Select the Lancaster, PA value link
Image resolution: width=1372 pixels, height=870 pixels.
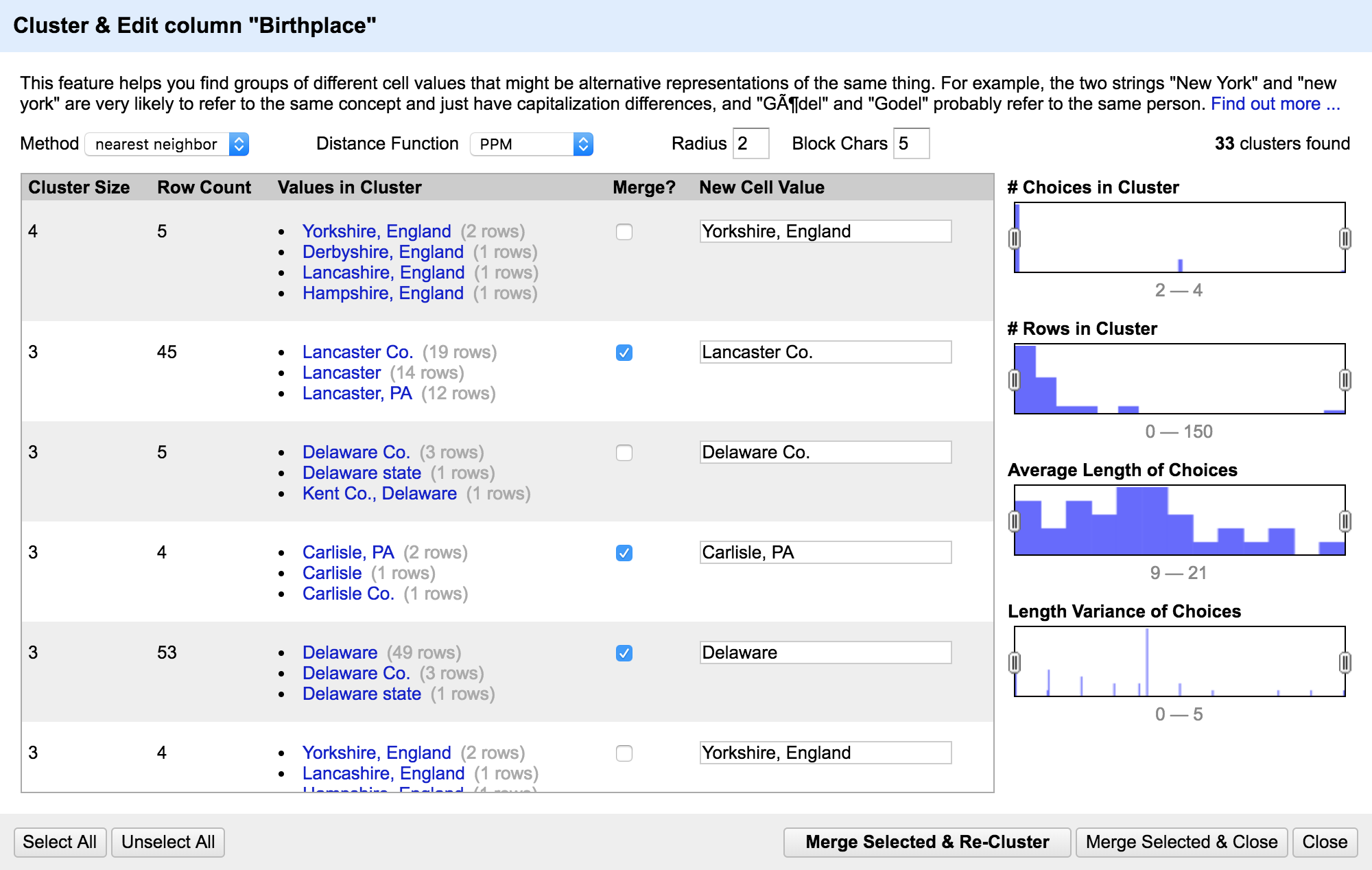point(357,393)
